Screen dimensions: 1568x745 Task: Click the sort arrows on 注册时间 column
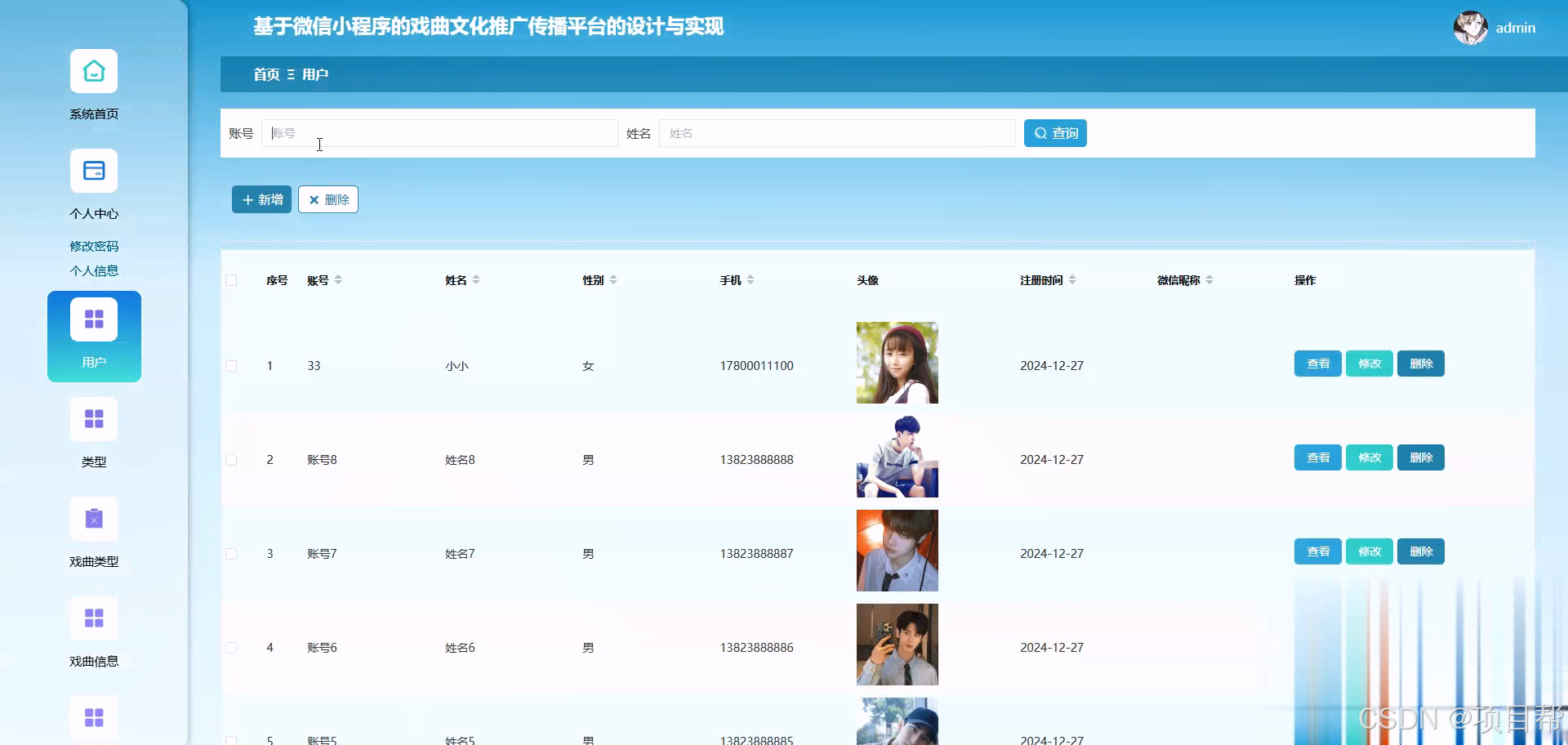click(1073, 279)
